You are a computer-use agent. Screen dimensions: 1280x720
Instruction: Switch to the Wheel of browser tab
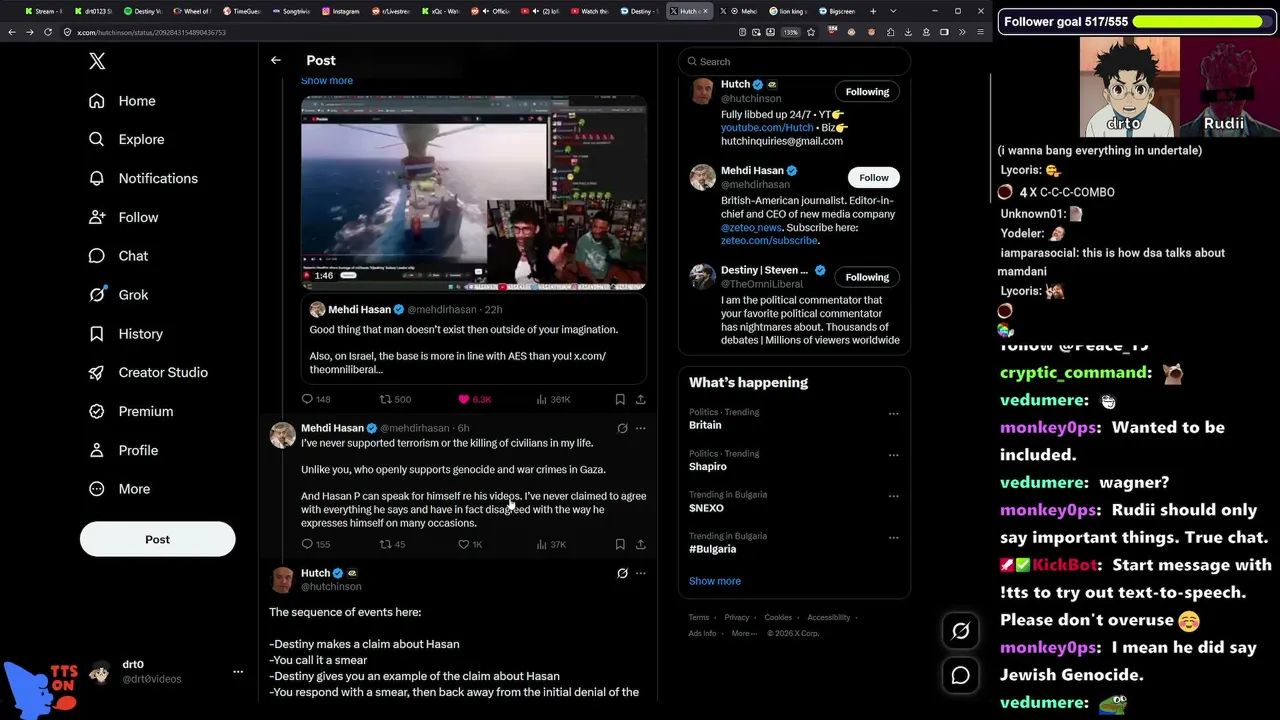coord(192,11)
